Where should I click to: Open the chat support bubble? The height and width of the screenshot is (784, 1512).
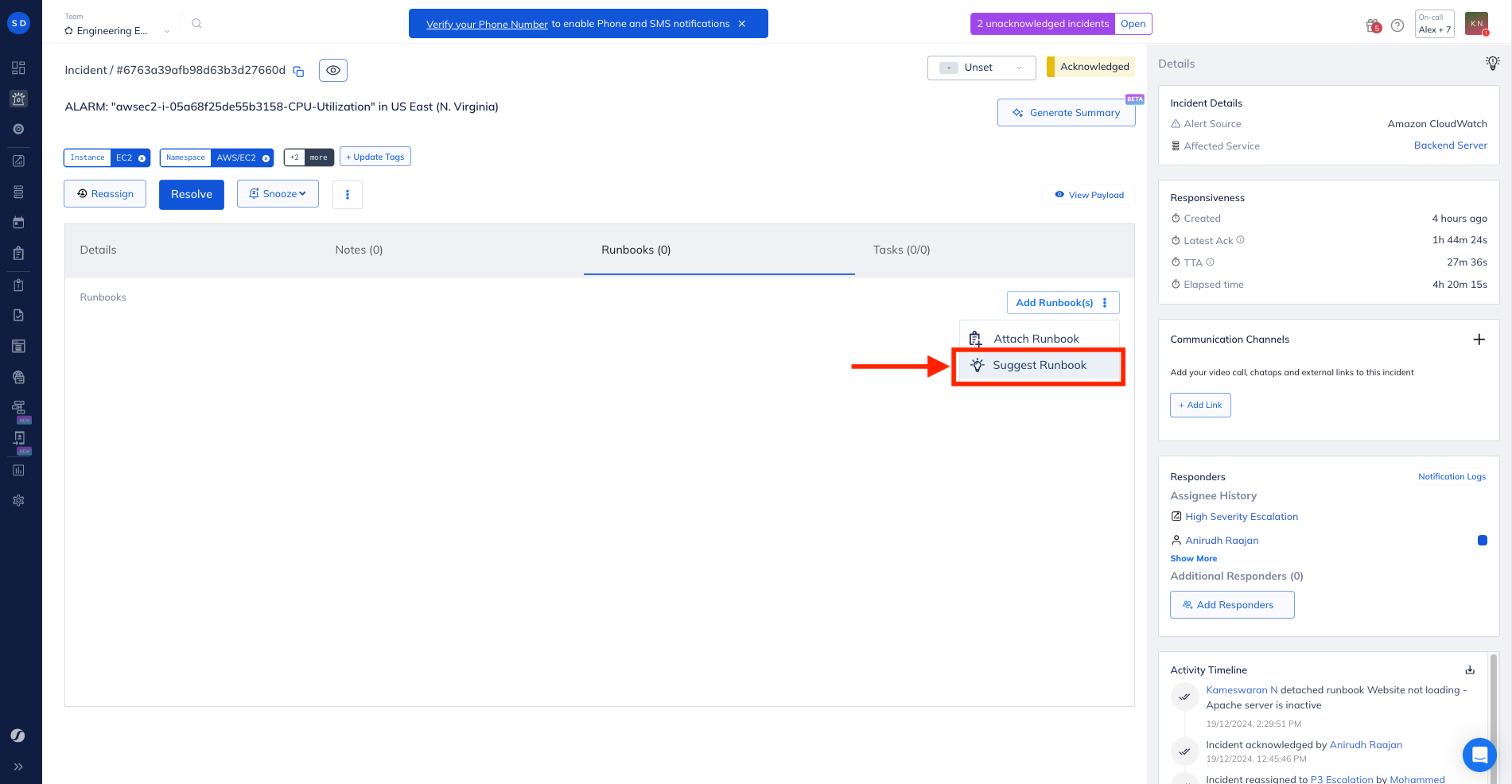pos(1479,755)
